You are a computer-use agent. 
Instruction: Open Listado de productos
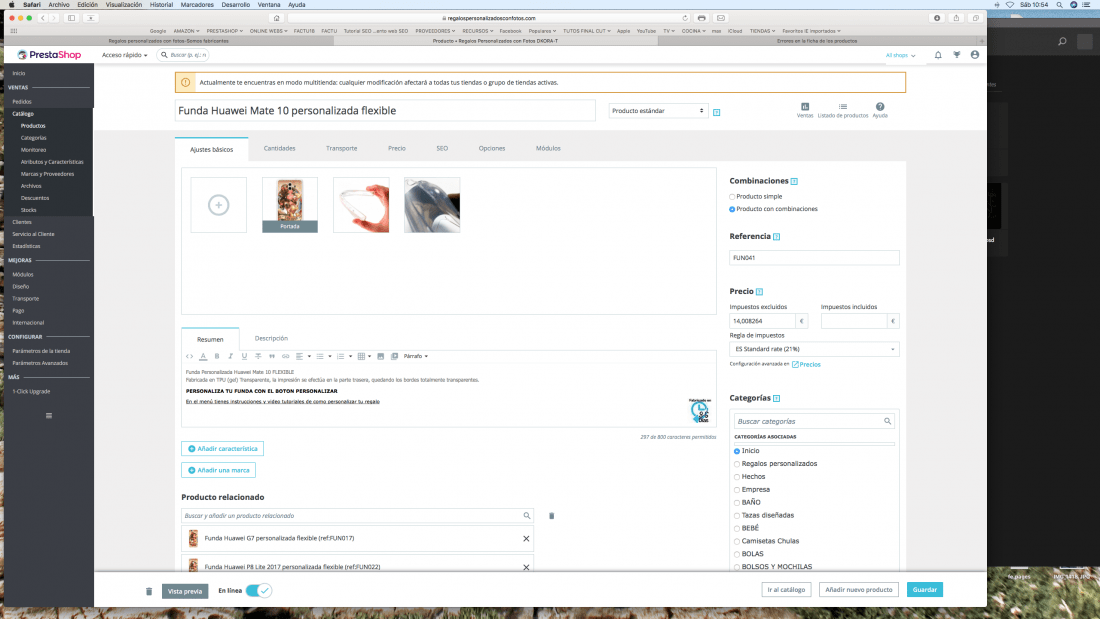(x=843, y=109)
